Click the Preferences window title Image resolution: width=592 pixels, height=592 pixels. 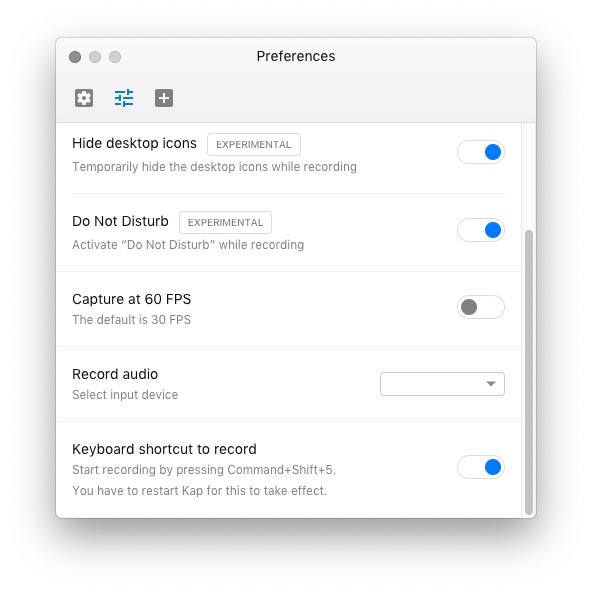pyautogui.click(x=296, y=56)
